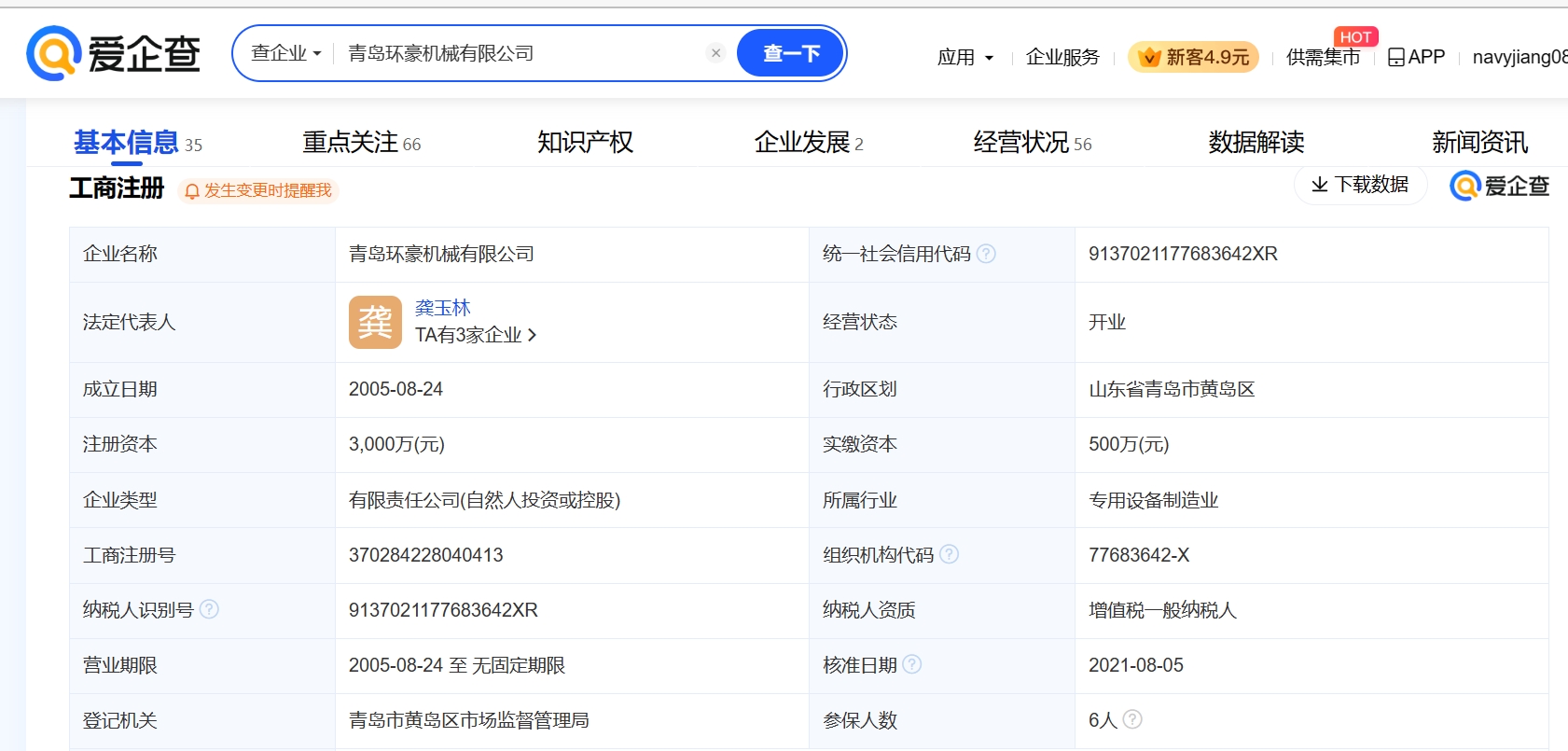The width and height of the screenshot is (1568, 751).
Task: Click the 龚 avatar icon of the legal representative
Action: pyautogui.click(x=375, y=322)
